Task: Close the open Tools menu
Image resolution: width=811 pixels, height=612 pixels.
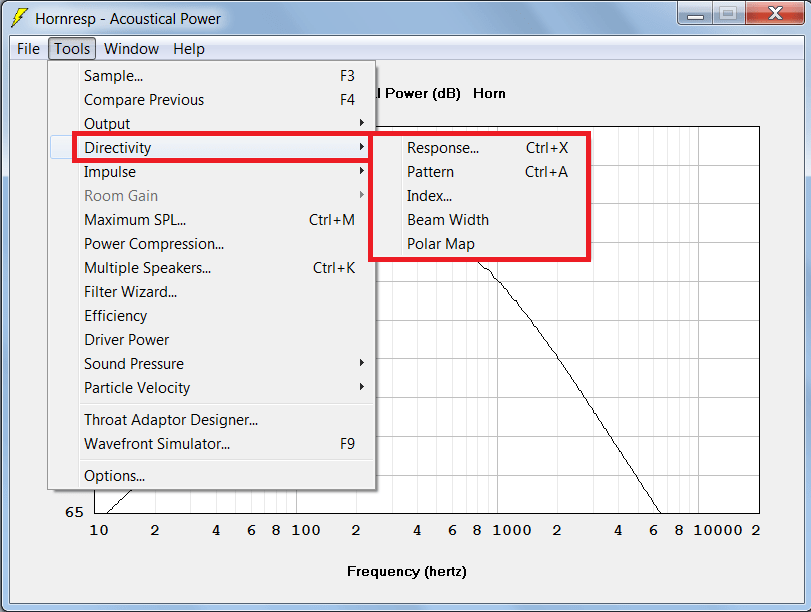Action: point(72,49)
